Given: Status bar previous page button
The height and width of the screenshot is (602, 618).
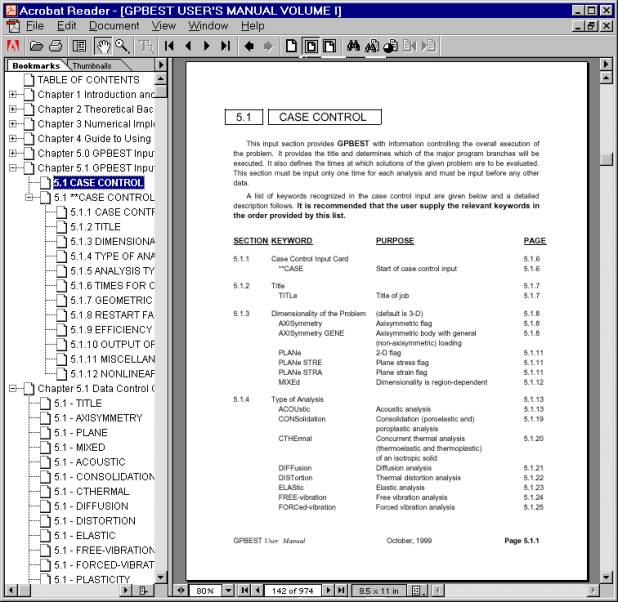Looking at the screenshot, I should (258, 590).
